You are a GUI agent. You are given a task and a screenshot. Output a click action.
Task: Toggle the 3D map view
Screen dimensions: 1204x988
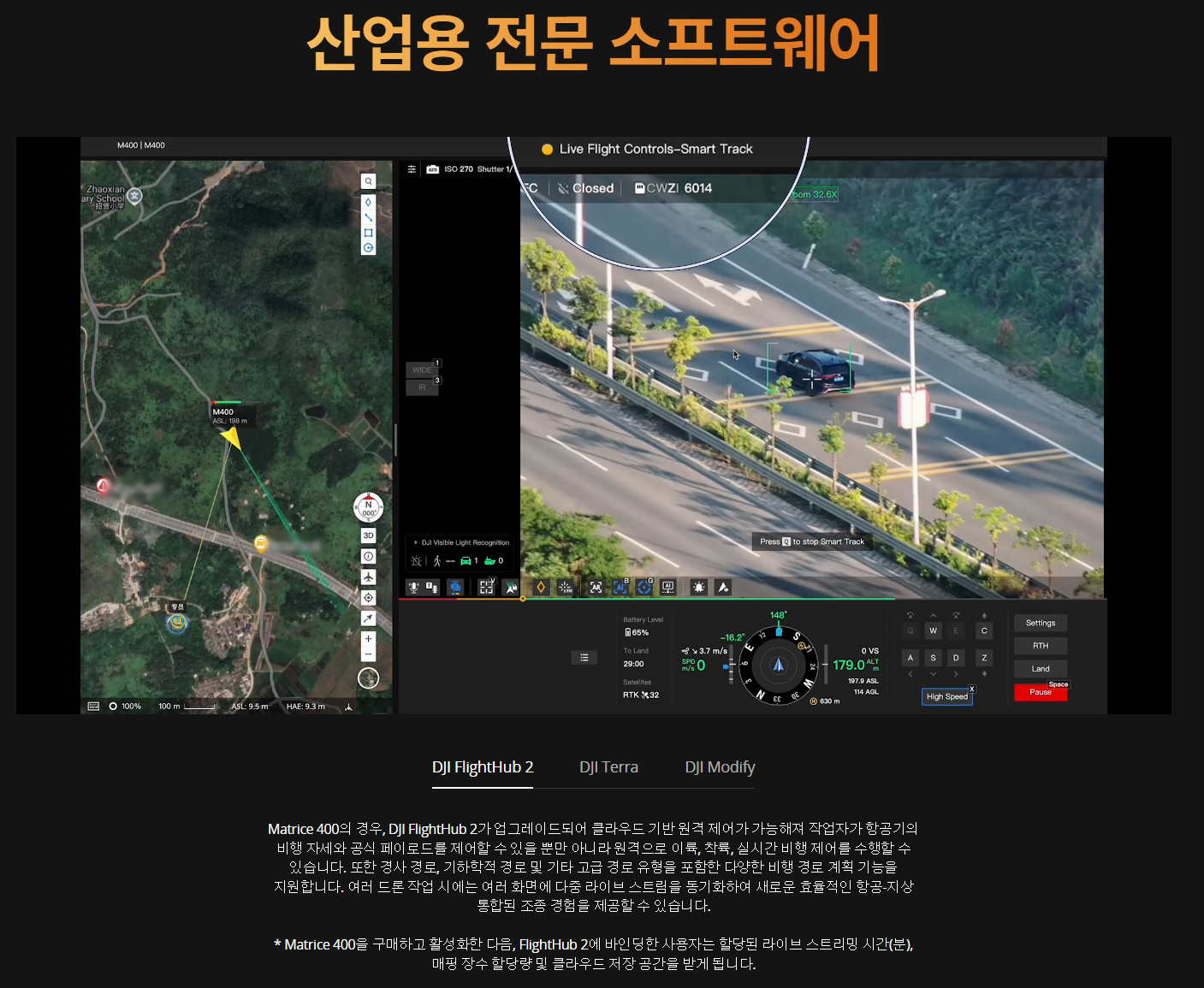tap(369, 535)
